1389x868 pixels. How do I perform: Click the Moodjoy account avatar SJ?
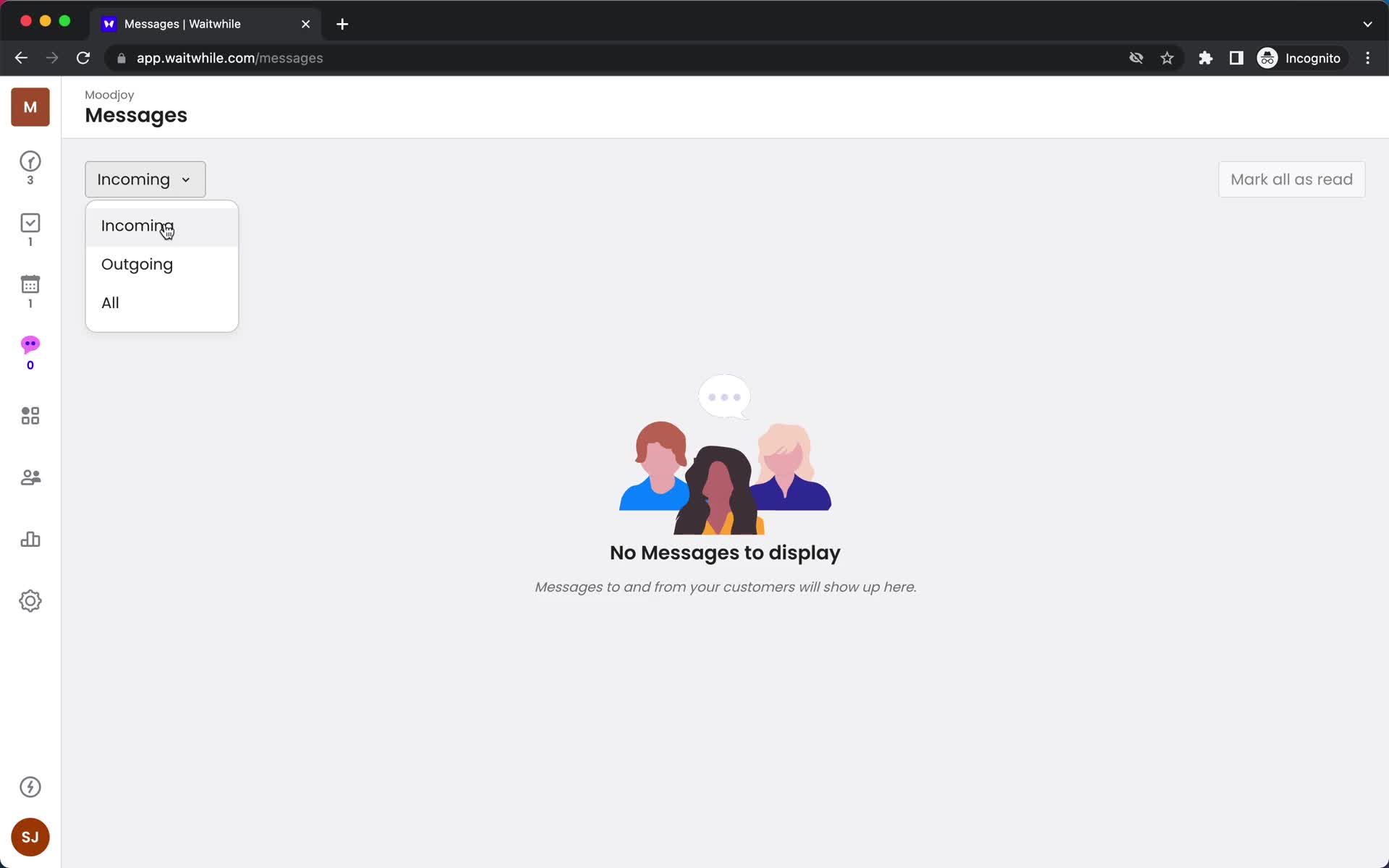pos(30,837)
